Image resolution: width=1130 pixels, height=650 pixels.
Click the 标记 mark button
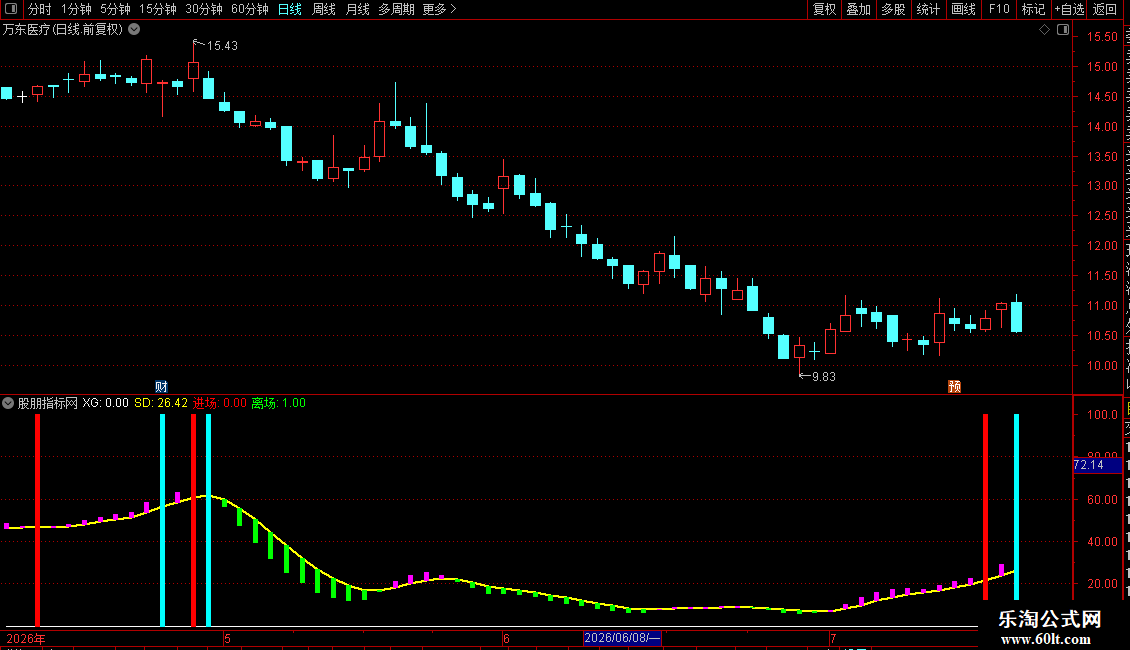[1033, 9]
